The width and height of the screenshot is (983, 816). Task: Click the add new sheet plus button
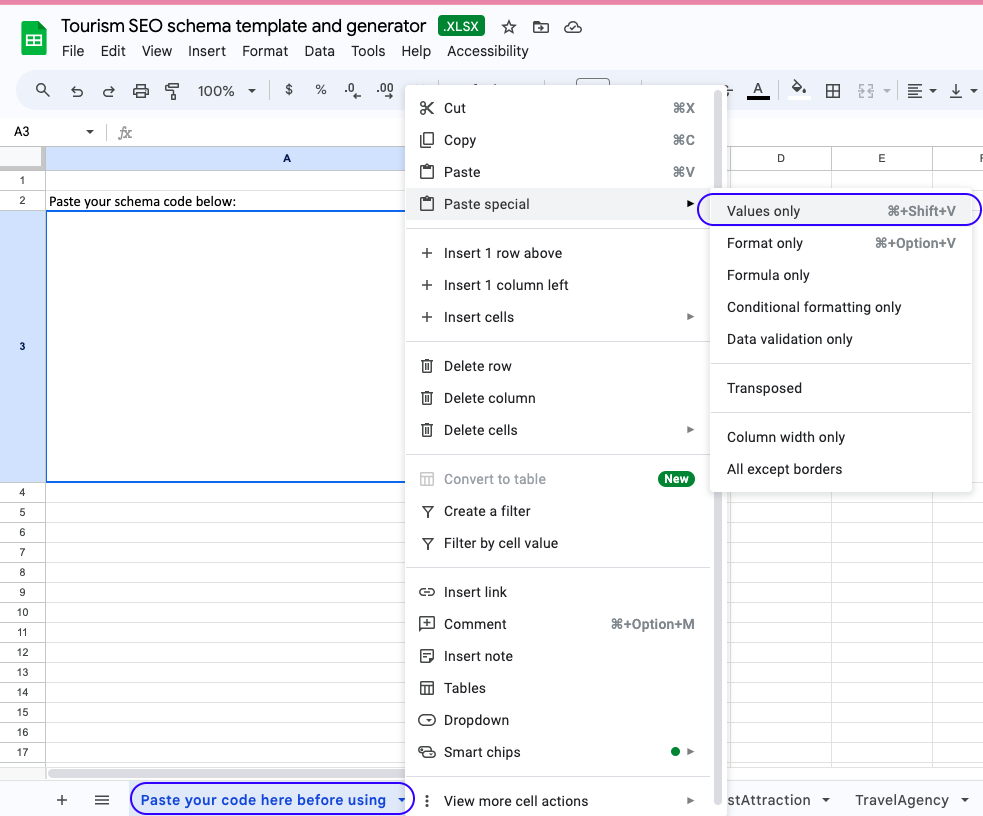pyautogui.click(x=62, y=800)
